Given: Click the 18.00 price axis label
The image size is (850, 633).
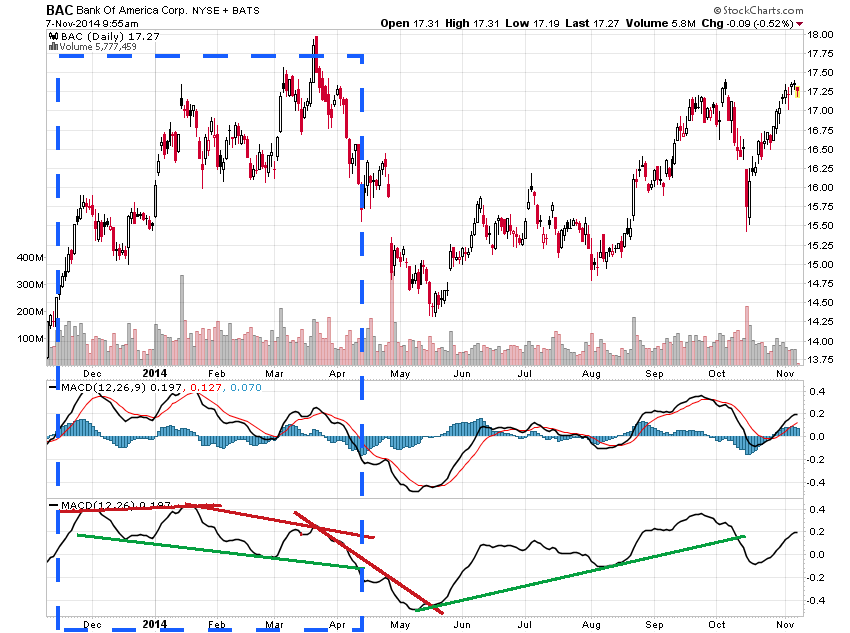Looking at the screenshot, I should pos(820,35).
